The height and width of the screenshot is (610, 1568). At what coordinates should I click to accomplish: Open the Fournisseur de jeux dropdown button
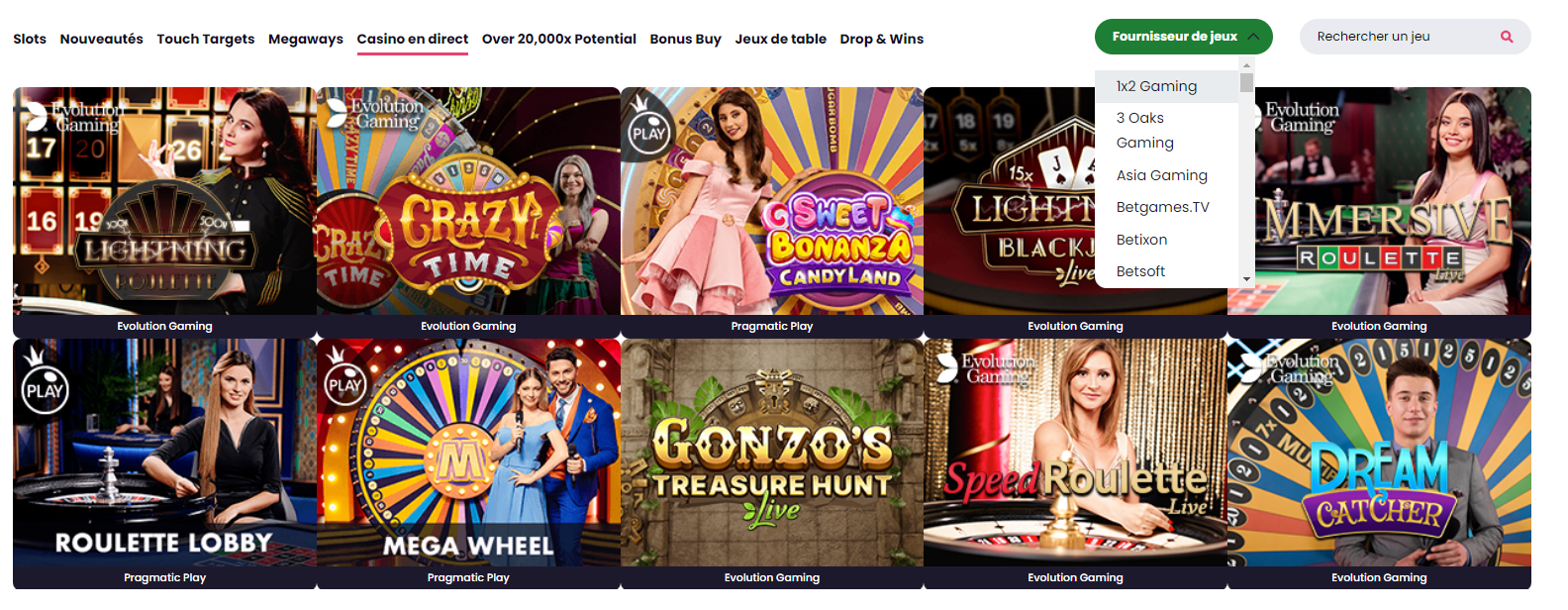click(1183, 37)
